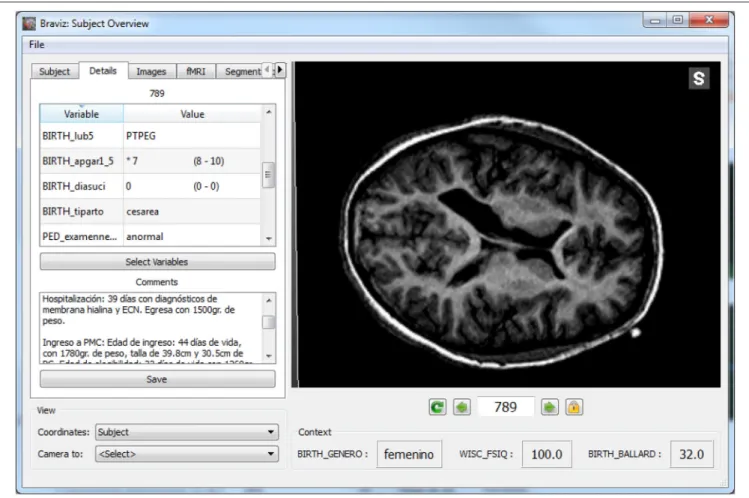Switch to the Subject tab

tap(54, 71)
